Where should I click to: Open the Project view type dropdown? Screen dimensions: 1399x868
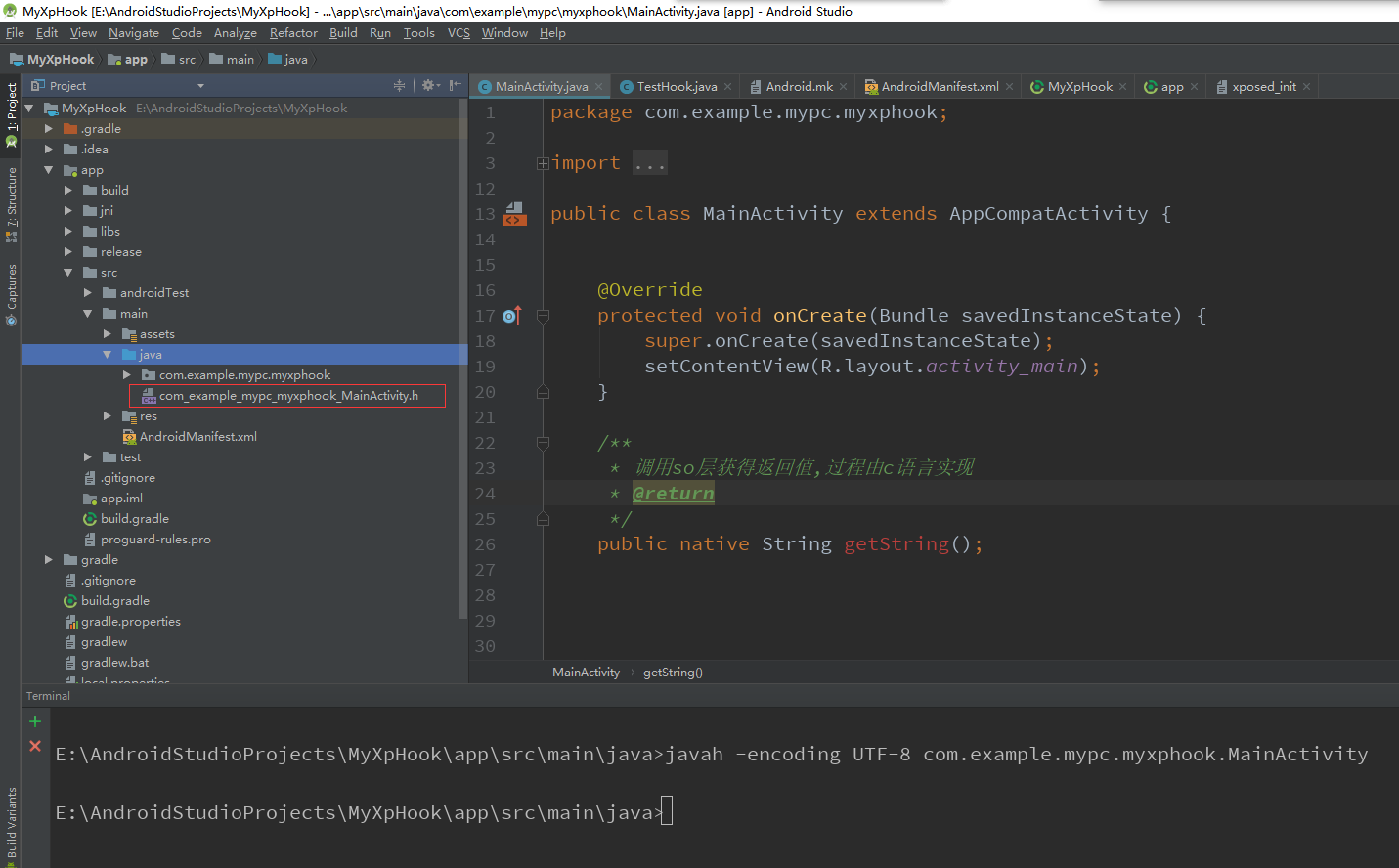click(x=200, y=86)
